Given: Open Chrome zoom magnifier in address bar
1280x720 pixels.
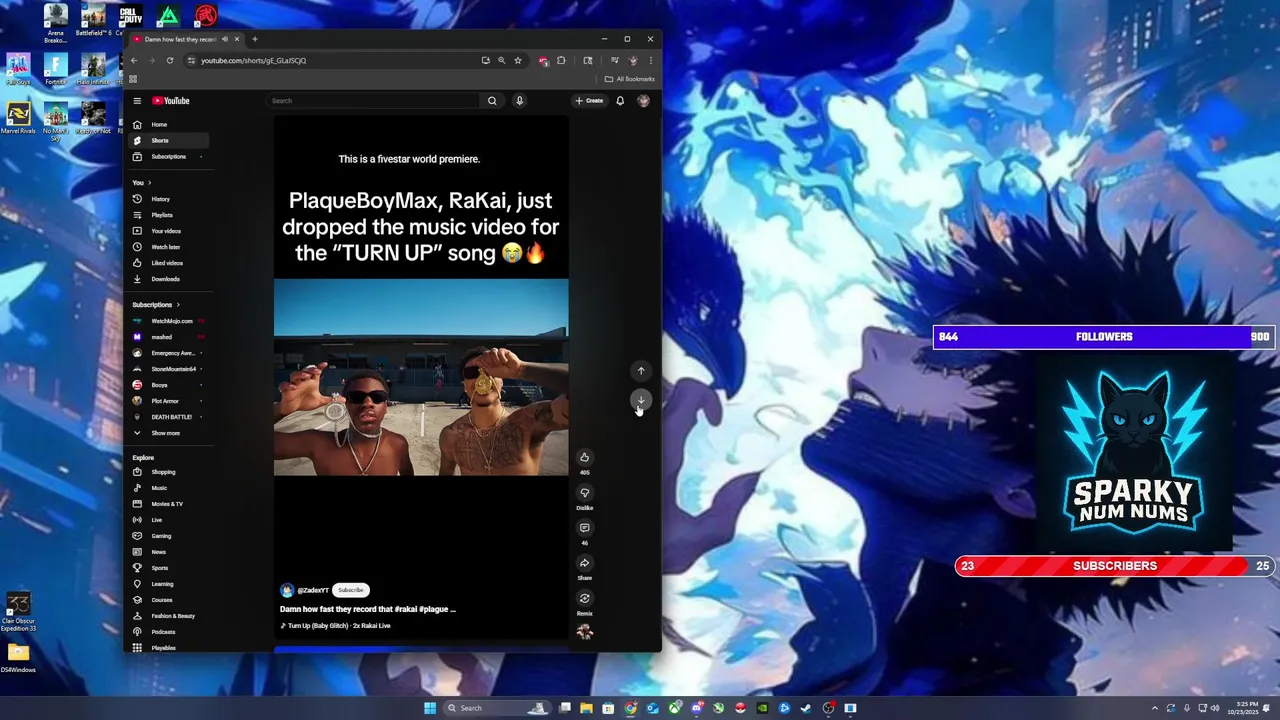Looking at the screenshot, I should coord(502,60).
